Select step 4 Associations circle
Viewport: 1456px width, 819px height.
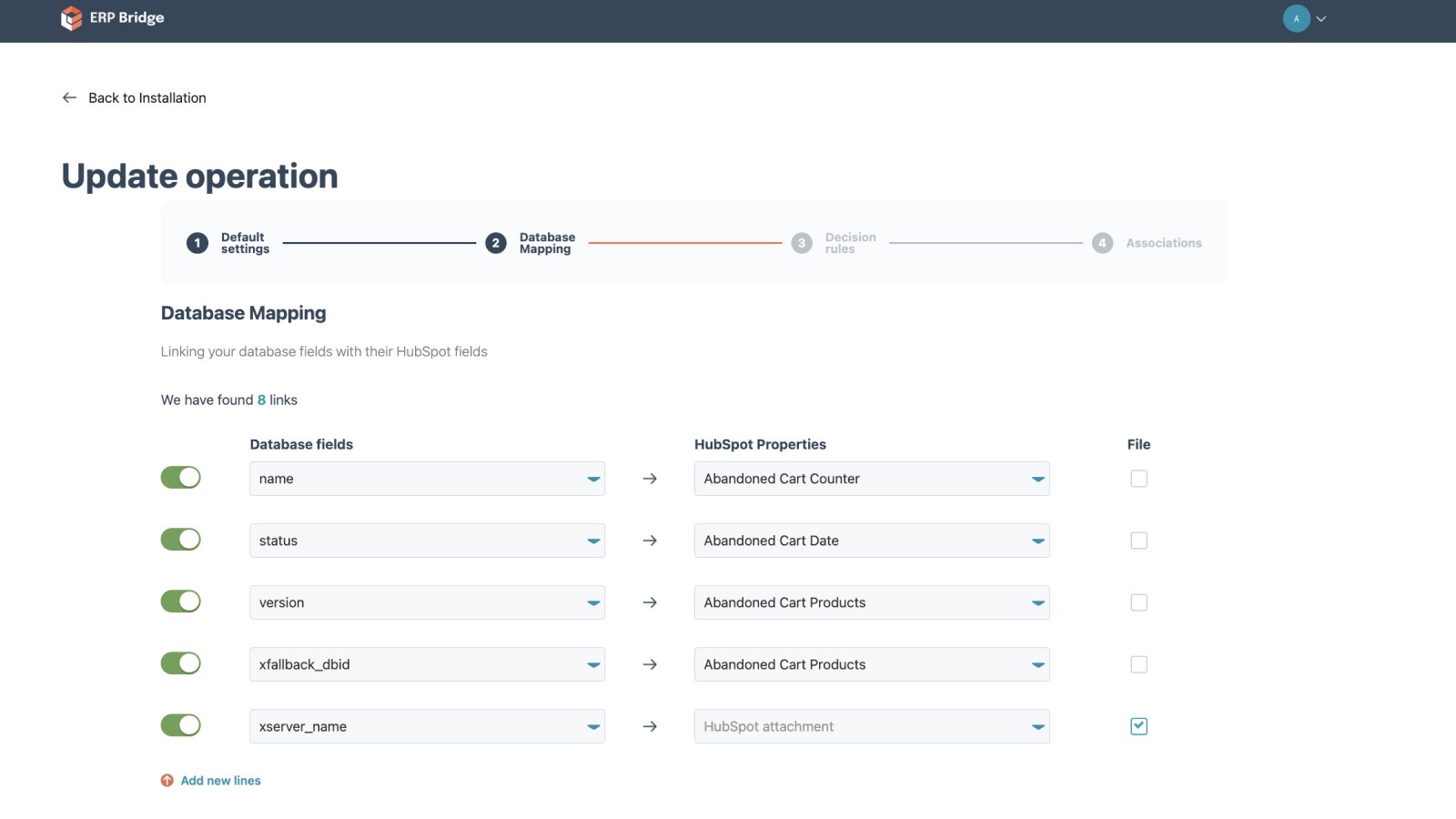pyautogui.click(x=1102, y=243)
